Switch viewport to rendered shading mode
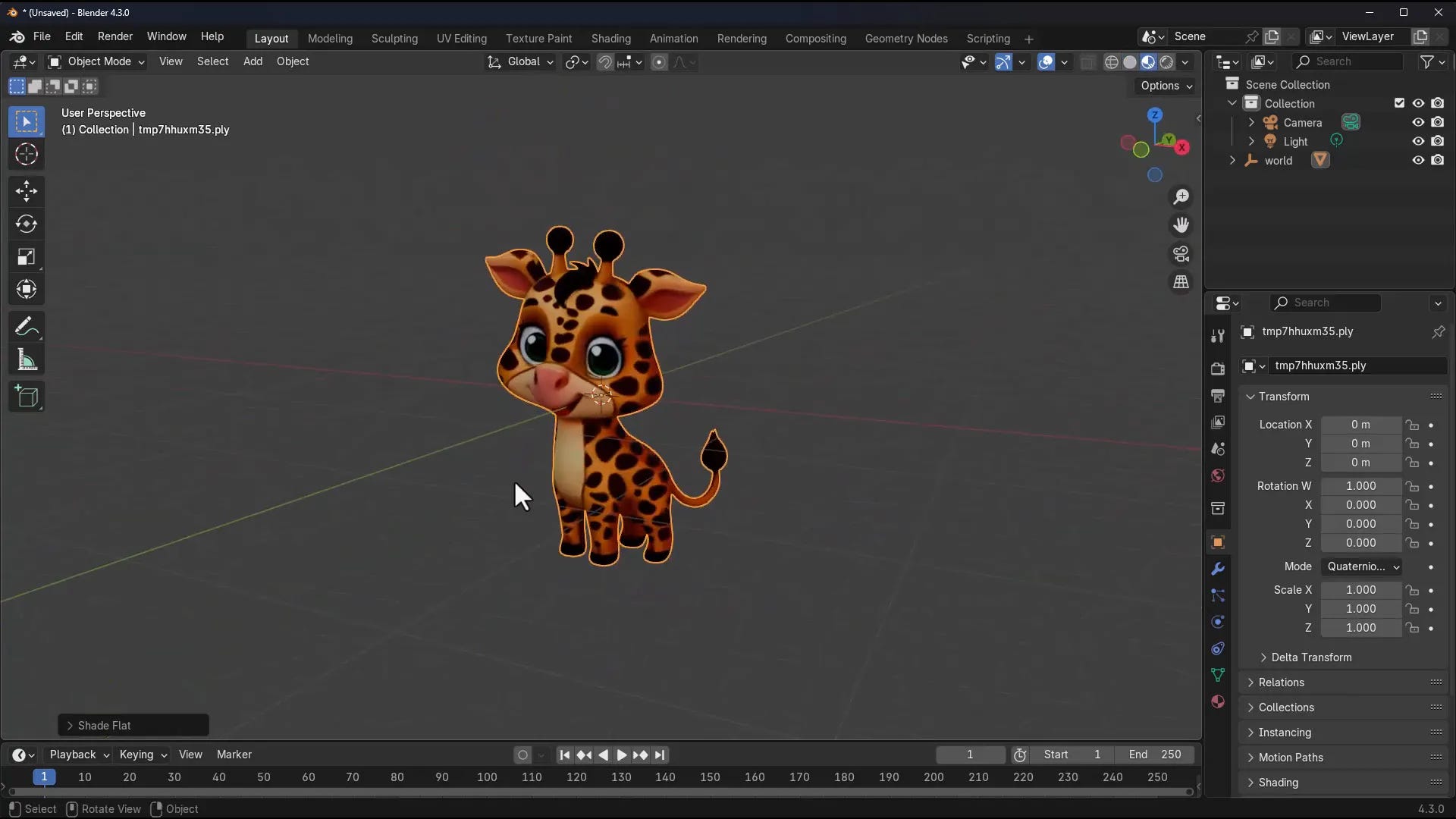The image size is (1456, 819). coord(1167,62)
